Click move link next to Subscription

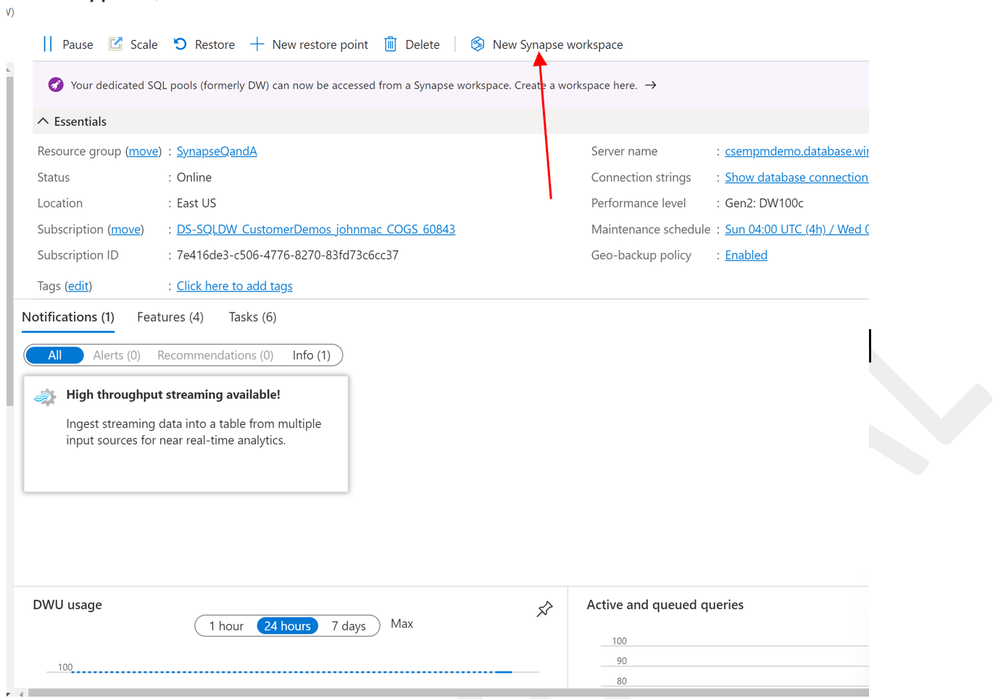tap(126, 229)
